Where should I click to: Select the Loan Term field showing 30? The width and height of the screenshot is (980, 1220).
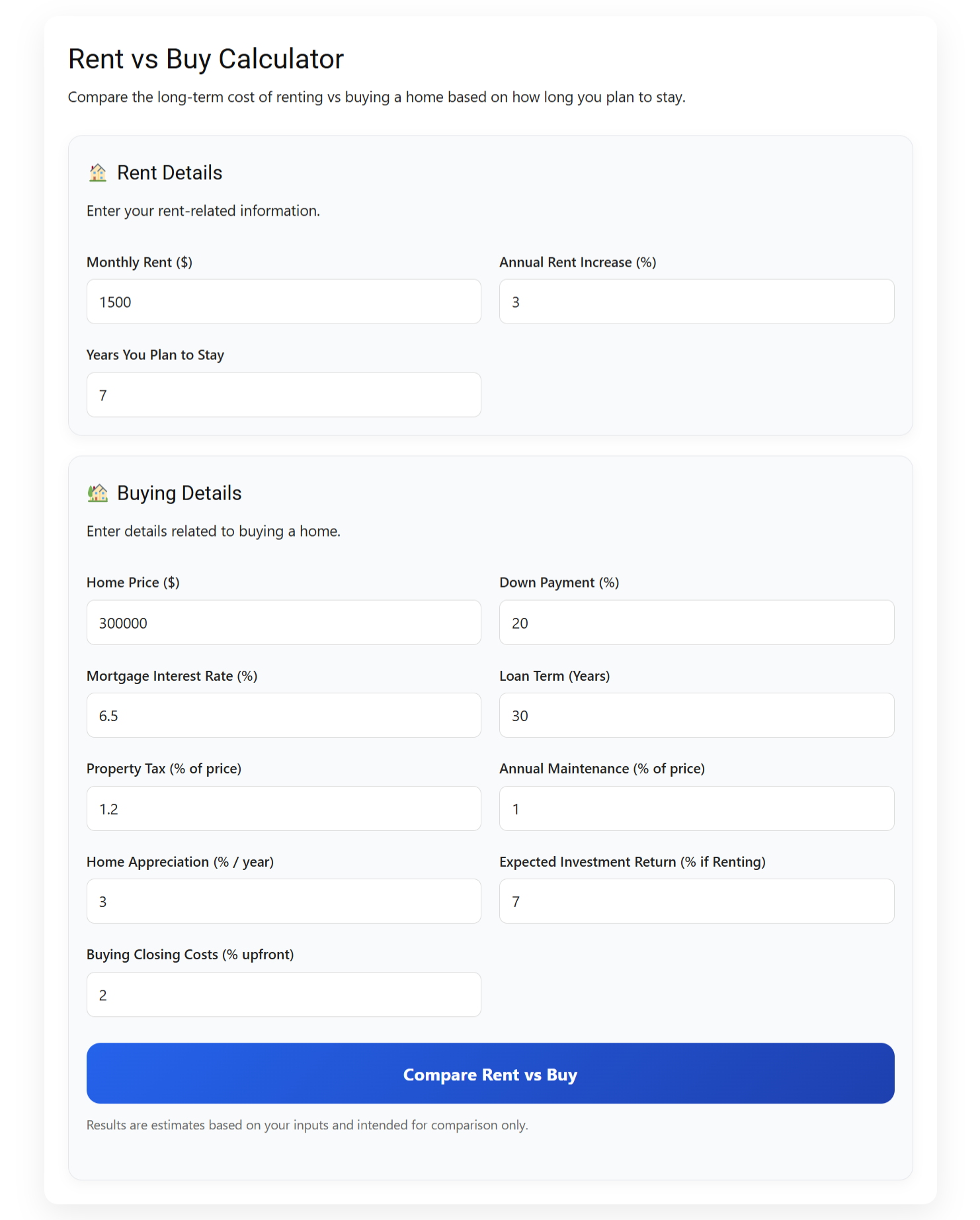(x=696, y=715)
